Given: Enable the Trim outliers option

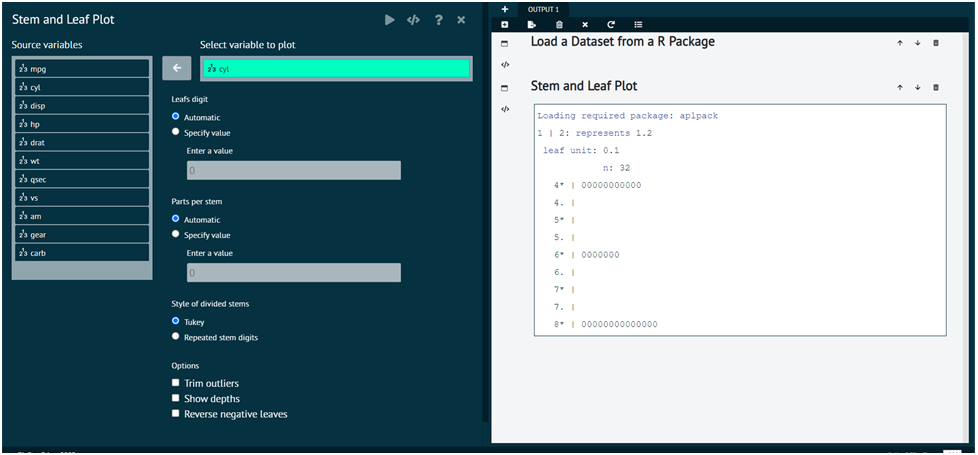Looking at the screenshot, I should pyautogui.click(x=176, y=383).
